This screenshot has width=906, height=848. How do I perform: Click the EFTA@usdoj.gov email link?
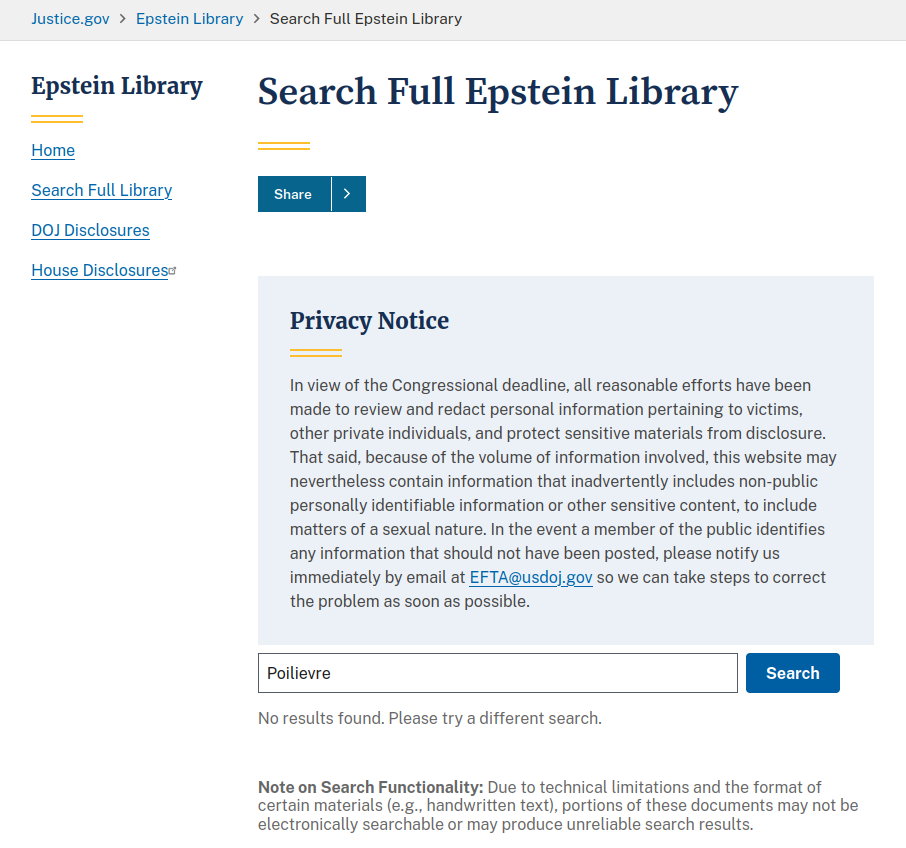click(x=531, y=578)
